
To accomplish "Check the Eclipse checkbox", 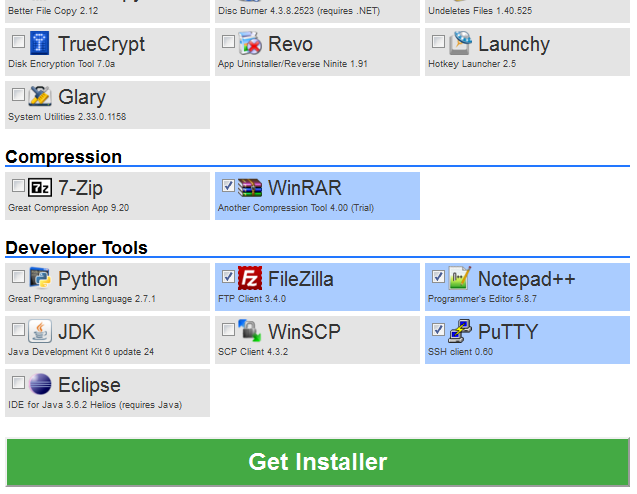I will click(x=18, y=383).
